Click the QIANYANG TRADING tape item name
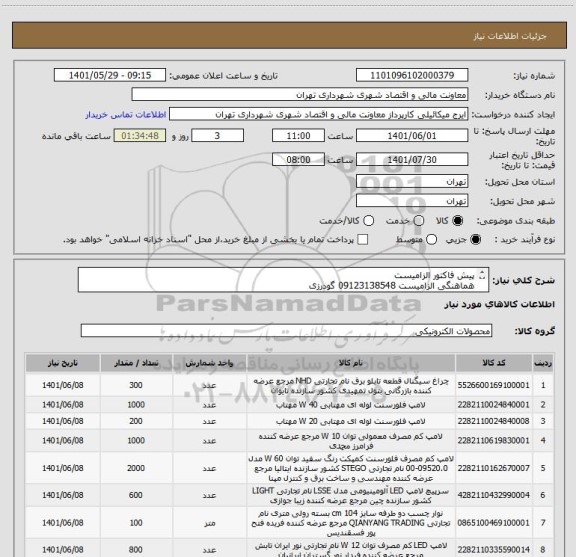 click(351, 523)
